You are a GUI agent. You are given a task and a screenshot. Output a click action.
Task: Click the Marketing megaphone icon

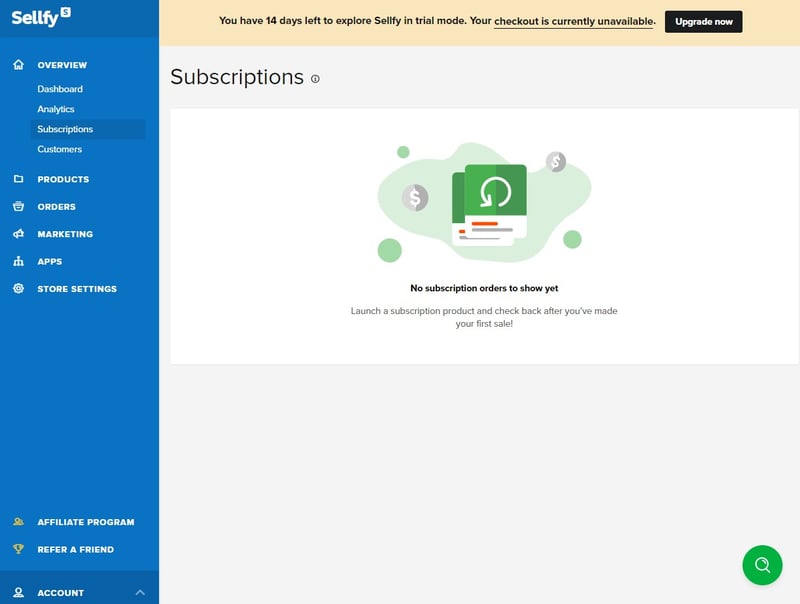coord(18,234)
